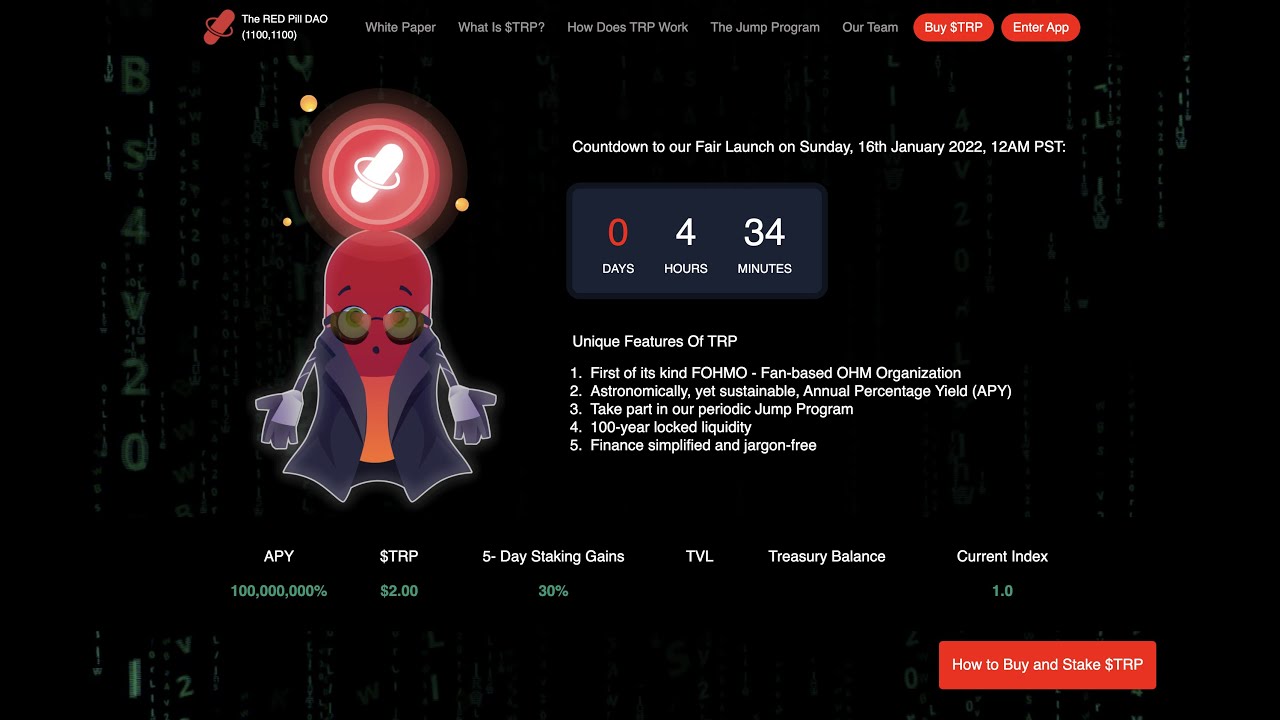Click the 4 HOURS countdown value
Screen dimensions: 1280x720
pos(685,245)
